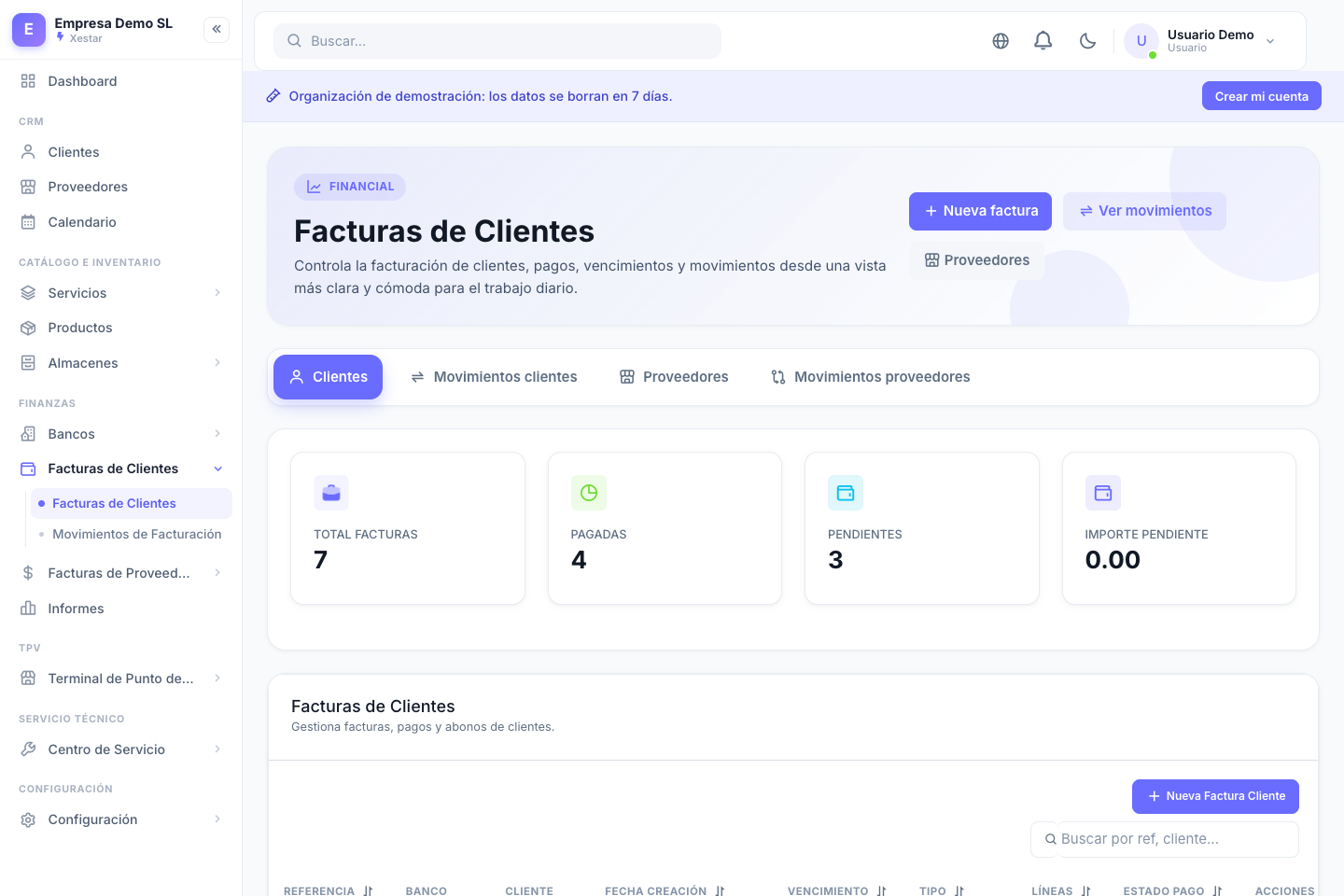Open Dashboard from sidebar
The height and width of the screenshot is (896, 1344).
pyautogui.click(x=121, y=81)
